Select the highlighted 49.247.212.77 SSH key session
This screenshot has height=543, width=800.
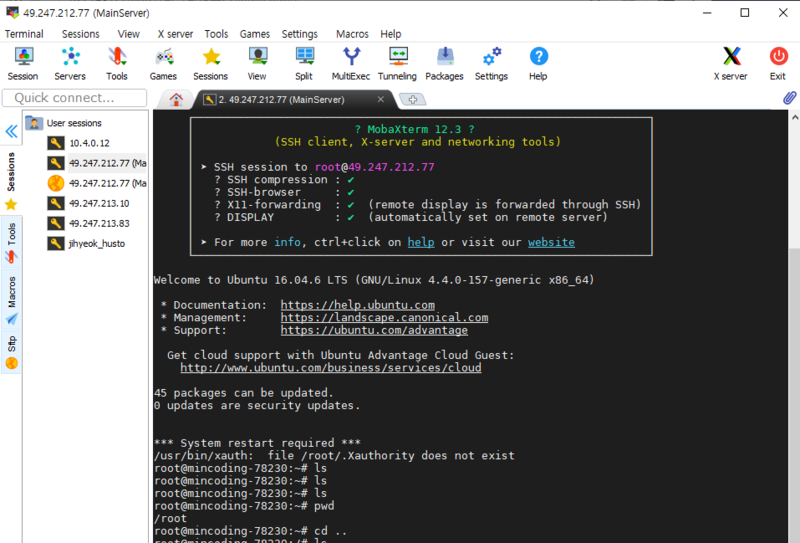tap(96, 163)
